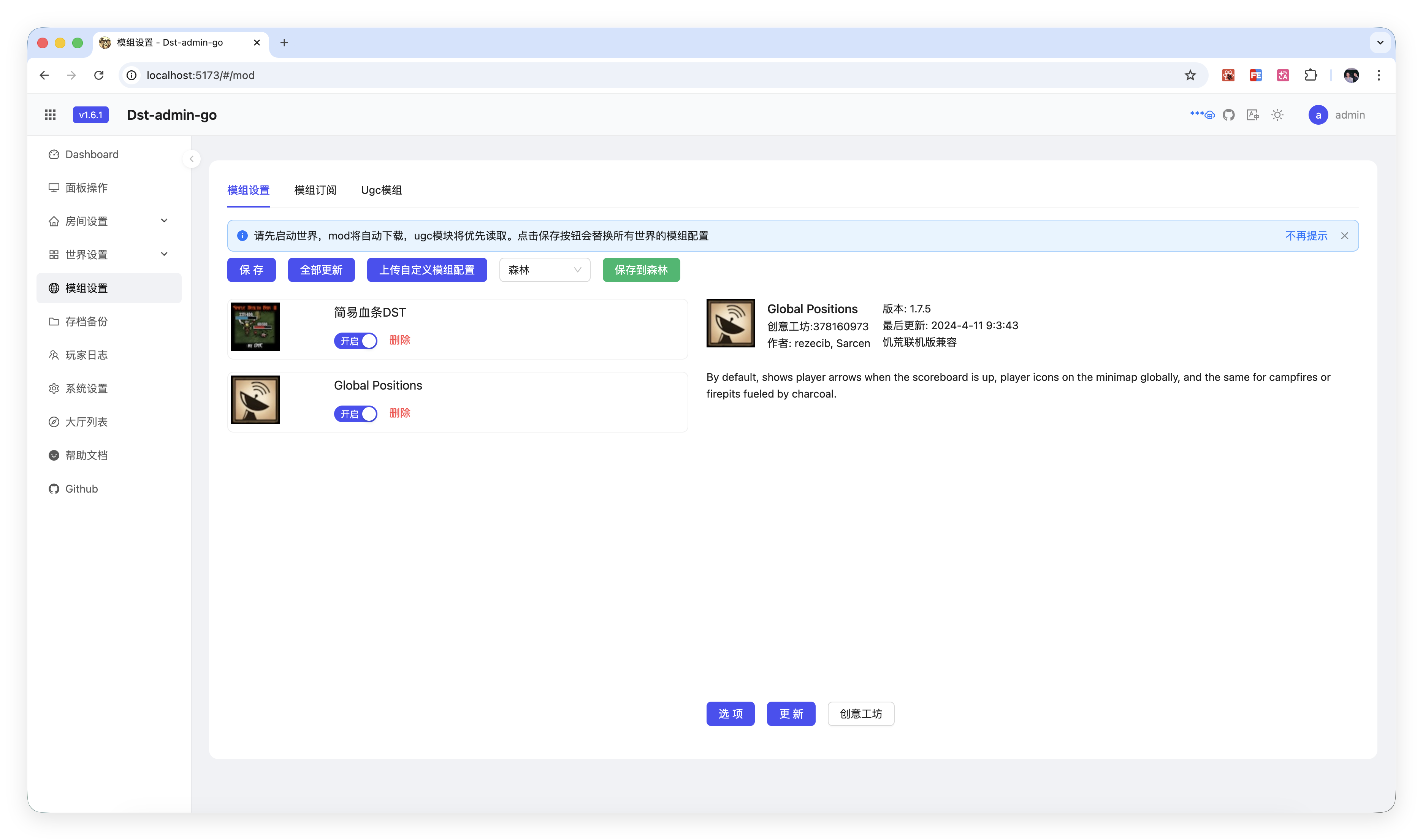This screenshot has width=1423, height=840.
Task: Open Chrome's three-dot menu
Action: click(1379, 75)
